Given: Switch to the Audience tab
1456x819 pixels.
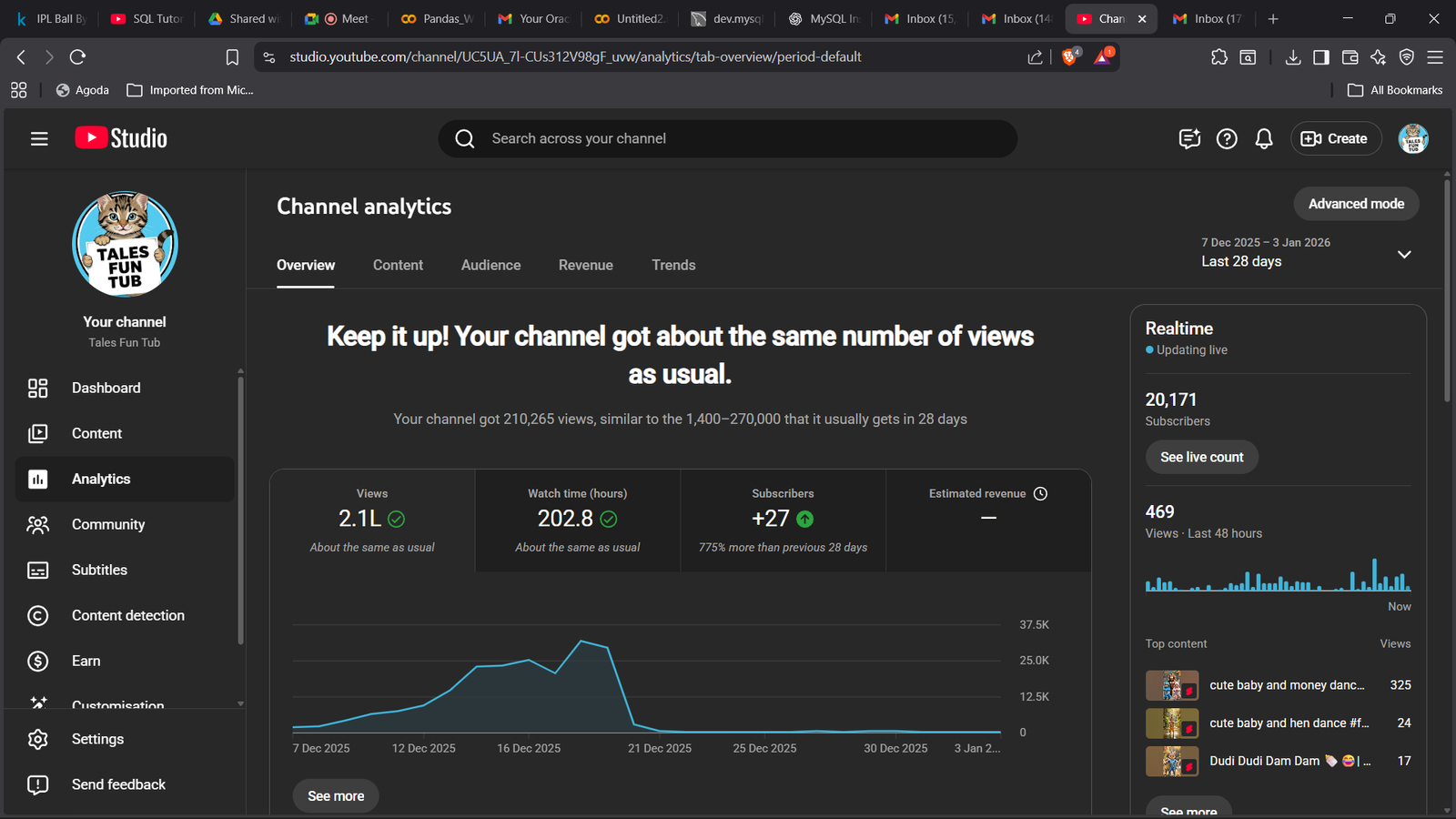Looking at the screenshot, I should [x=490, y=265].
